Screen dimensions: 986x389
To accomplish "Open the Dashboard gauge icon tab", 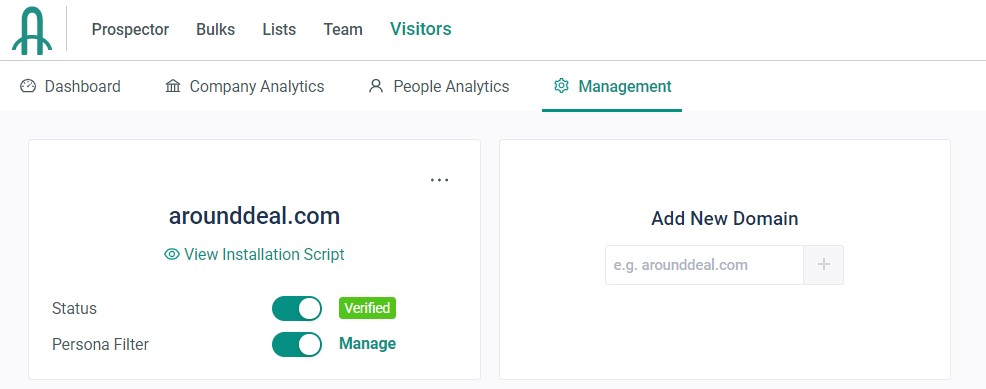I will coord(28,86).
